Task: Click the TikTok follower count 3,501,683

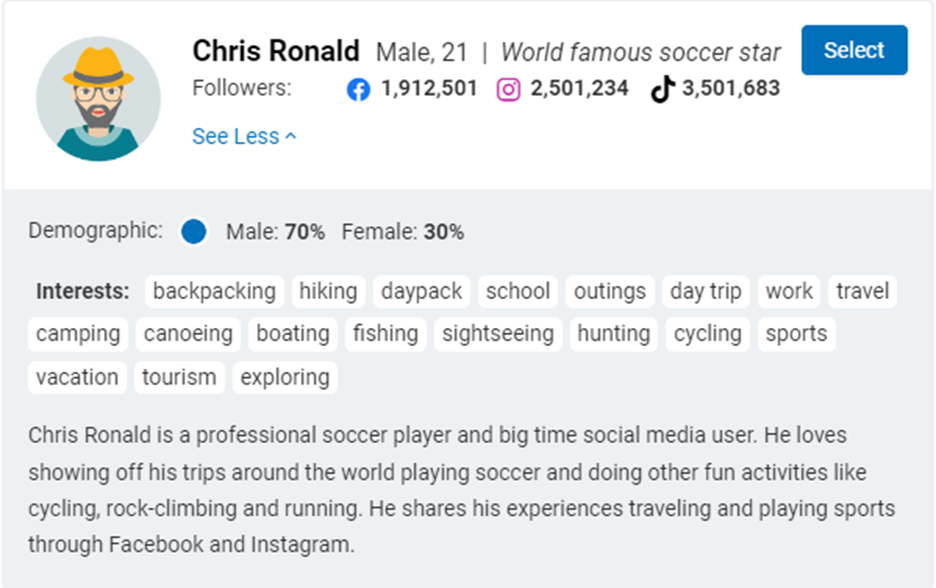Action: (x=731, y=88)
